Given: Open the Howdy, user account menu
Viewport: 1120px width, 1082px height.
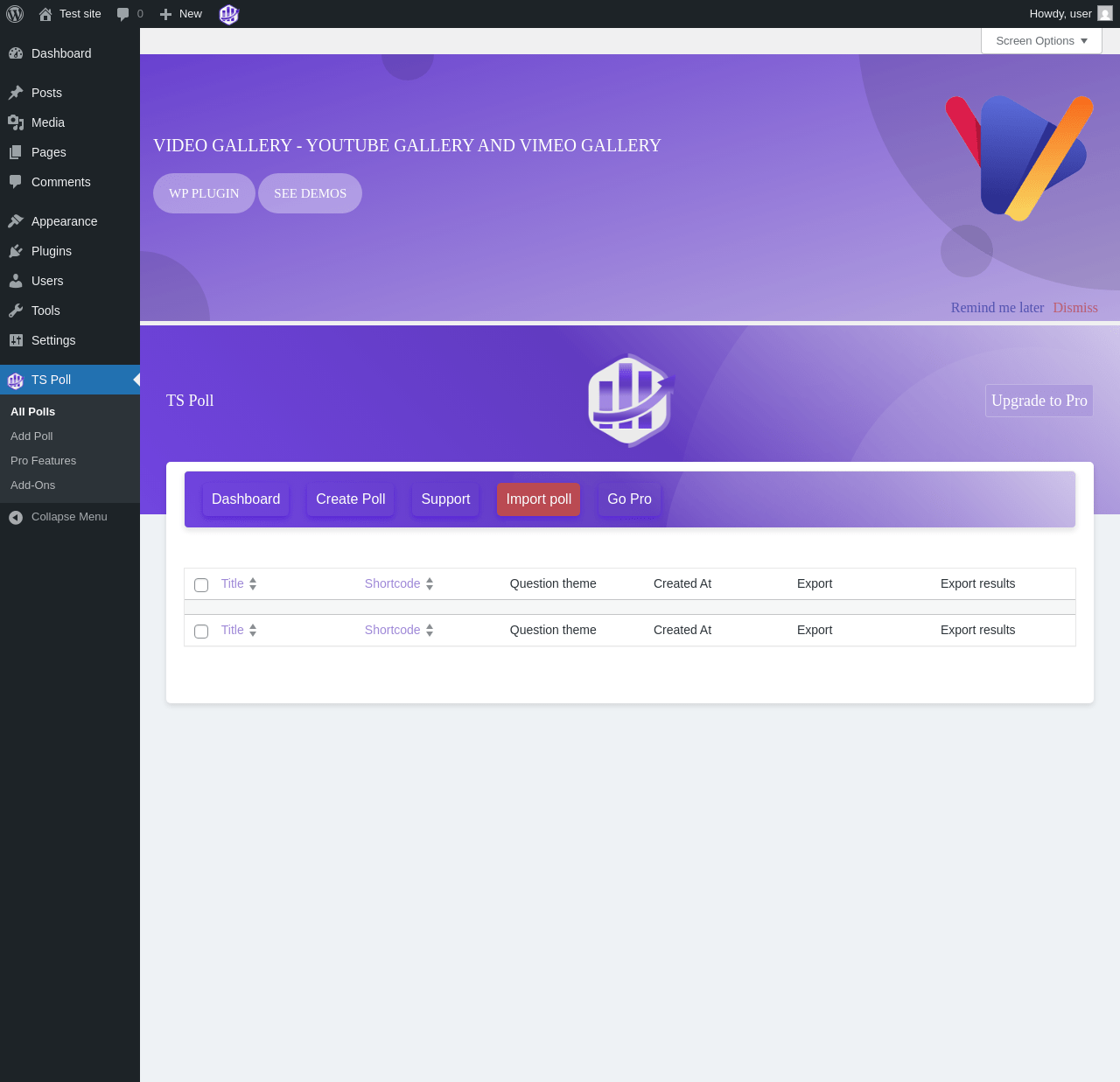Looking at the screenshot, I should [x=1070, y=14].
